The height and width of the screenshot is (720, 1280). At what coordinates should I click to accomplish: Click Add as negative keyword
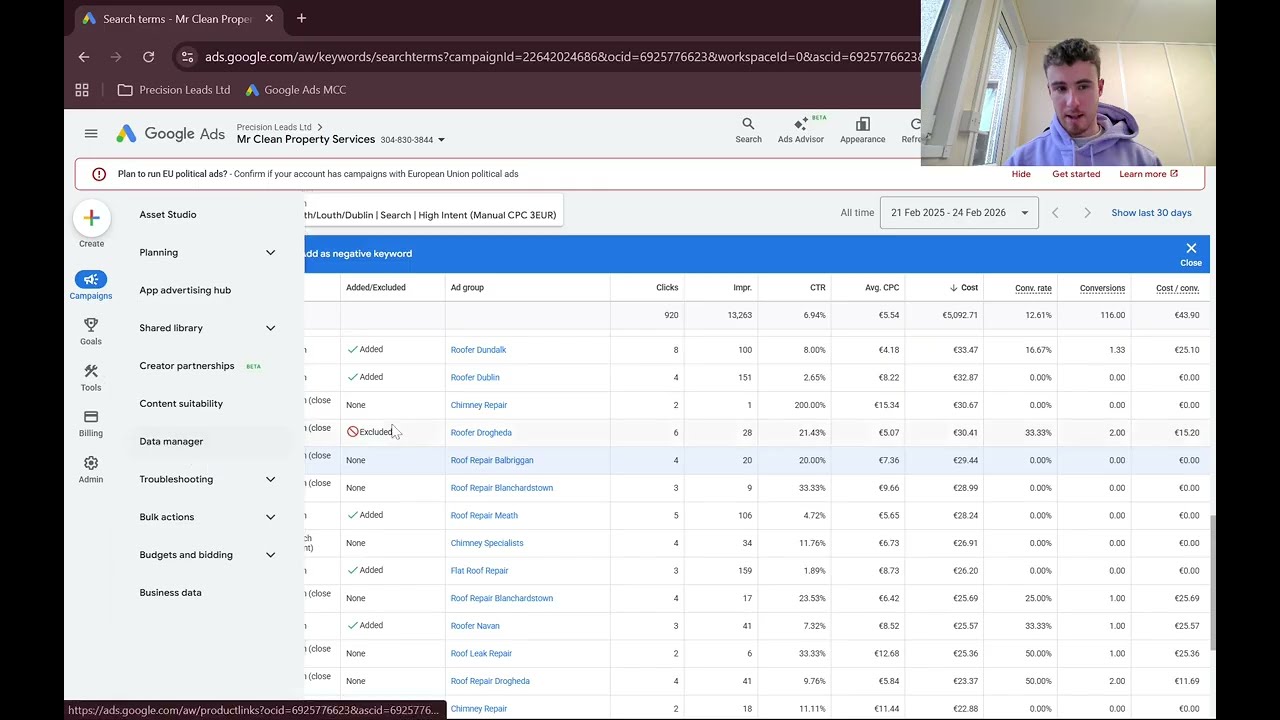point(358,254)
